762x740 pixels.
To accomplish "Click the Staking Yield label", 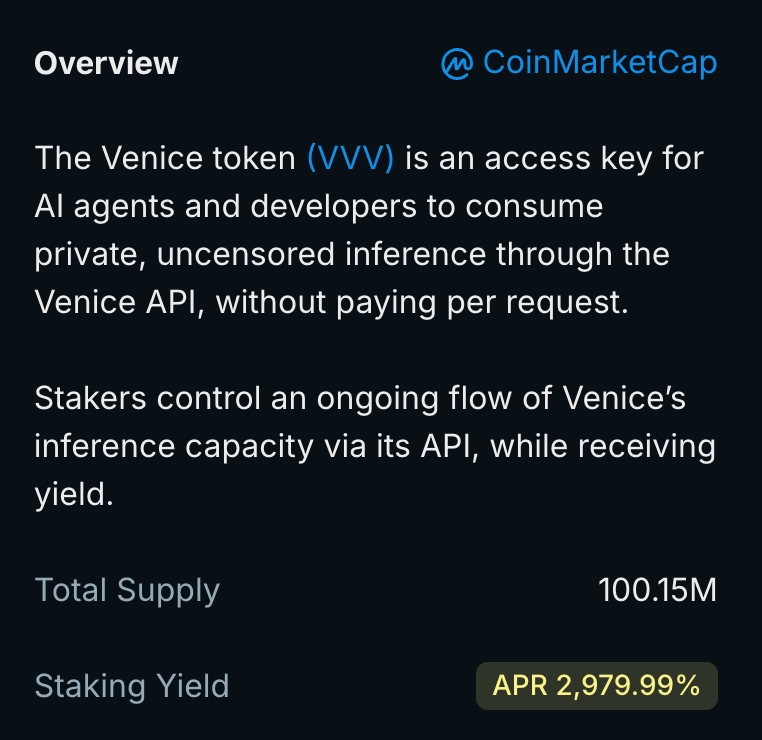I will tap(132, 687).
